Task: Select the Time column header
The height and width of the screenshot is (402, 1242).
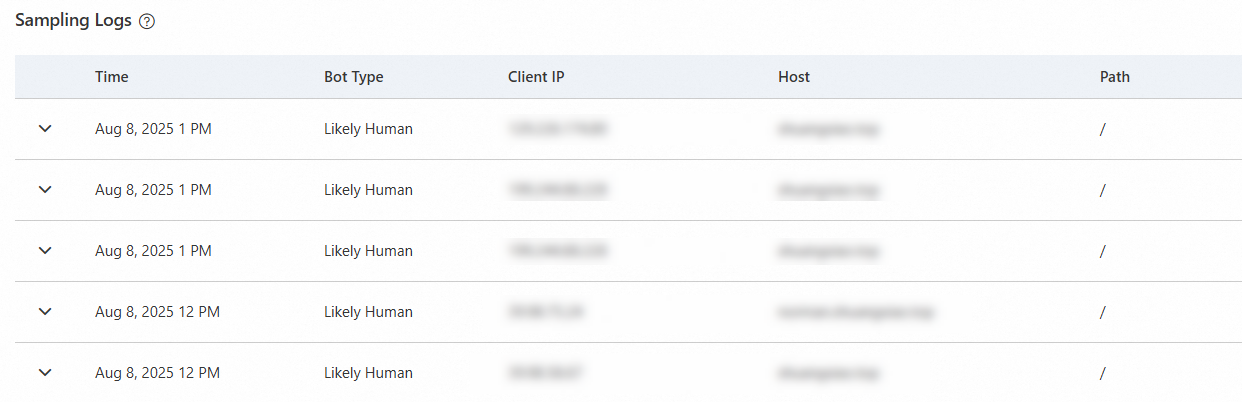Action: pyautogui.click(x=112, y=77)
